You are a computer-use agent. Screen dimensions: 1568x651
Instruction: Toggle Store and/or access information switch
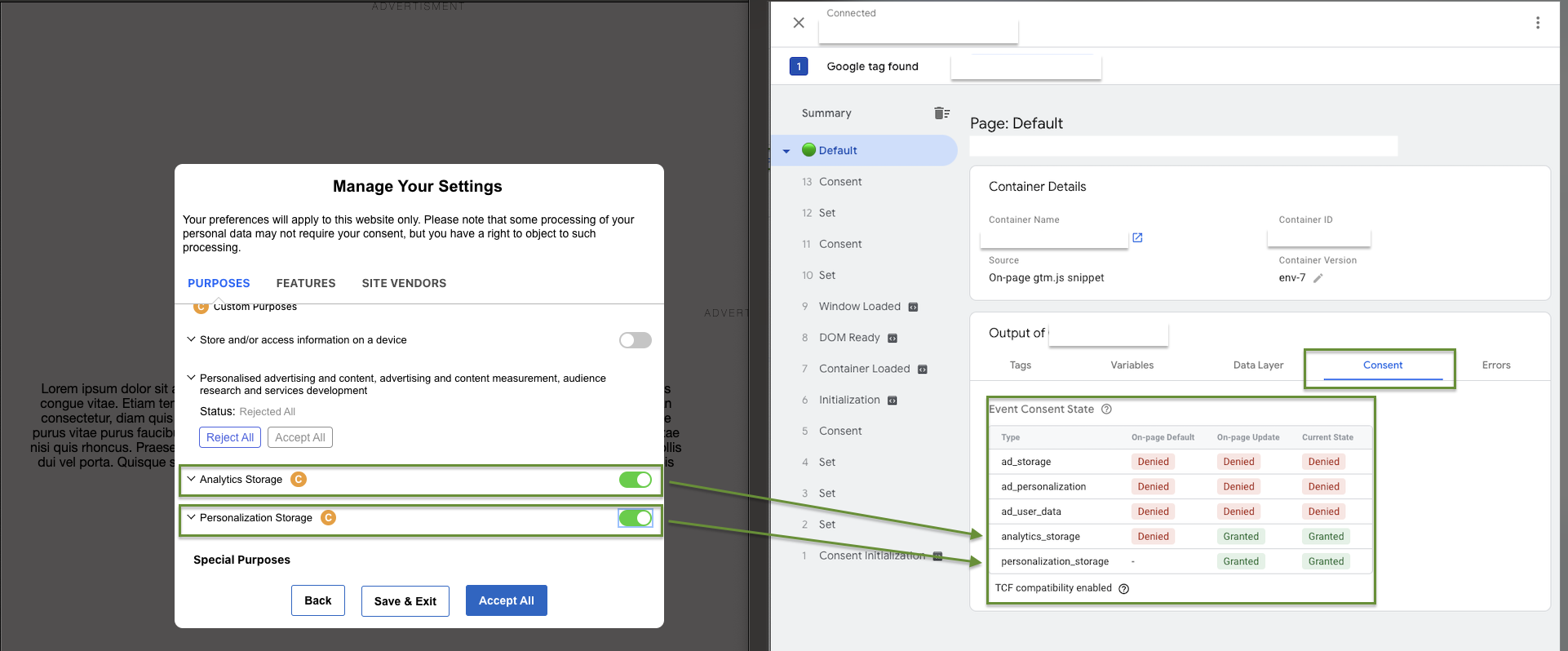635,340
